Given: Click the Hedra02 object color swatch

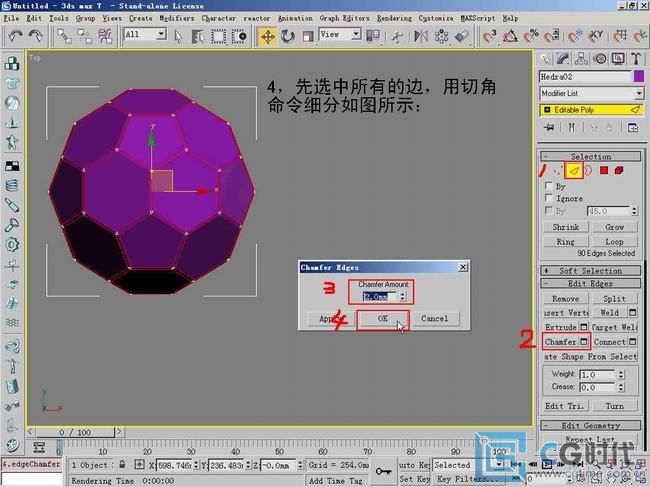Looking at the screenshot, I should 639,76.
